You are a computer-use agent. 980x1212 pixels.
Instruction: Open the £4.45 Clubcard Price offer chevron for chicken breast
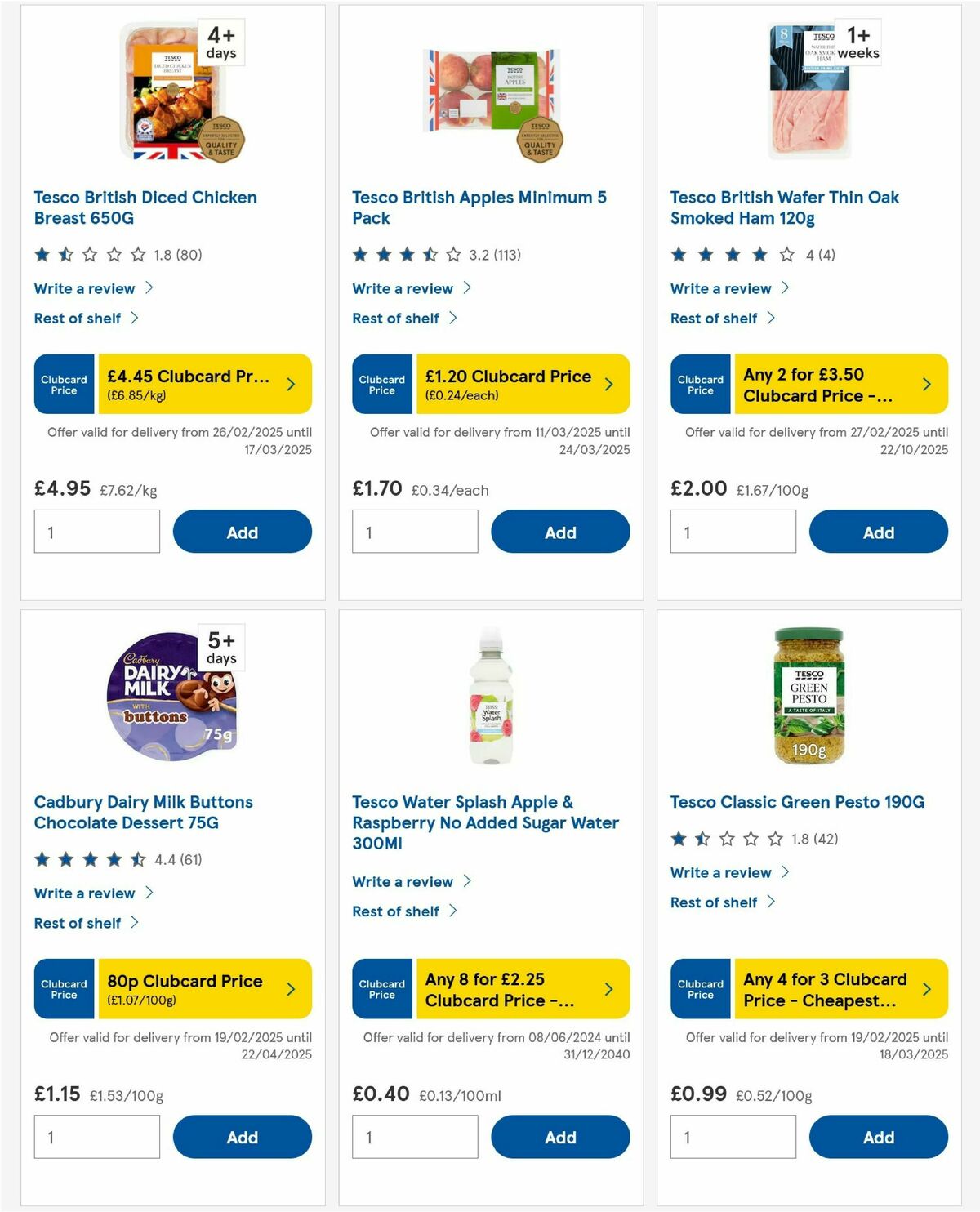pos(292,384)
